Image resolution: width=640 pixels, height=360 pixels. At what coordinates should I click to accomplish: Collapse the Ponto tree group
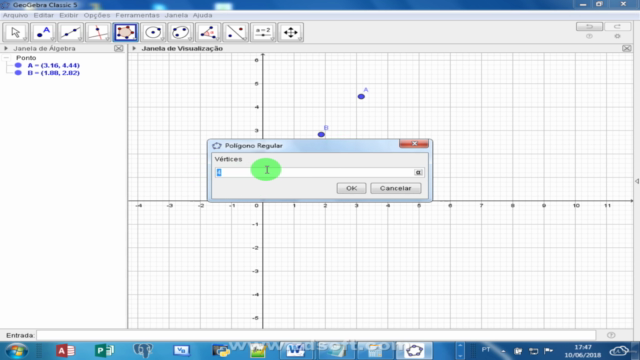[x=6, y=58]
